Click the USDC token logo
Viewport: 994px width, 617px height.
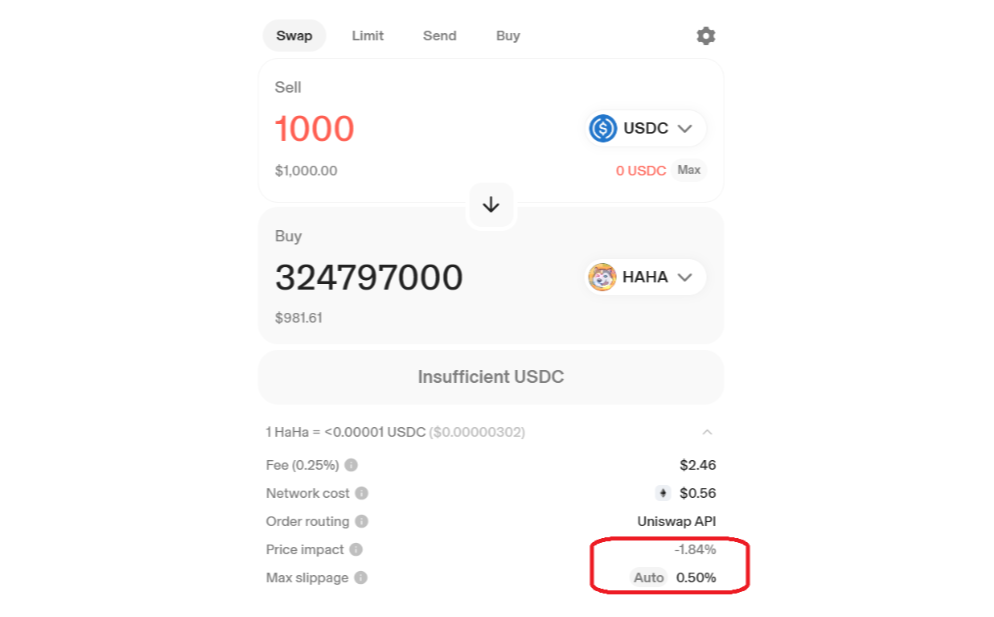(x=604, y=128)
